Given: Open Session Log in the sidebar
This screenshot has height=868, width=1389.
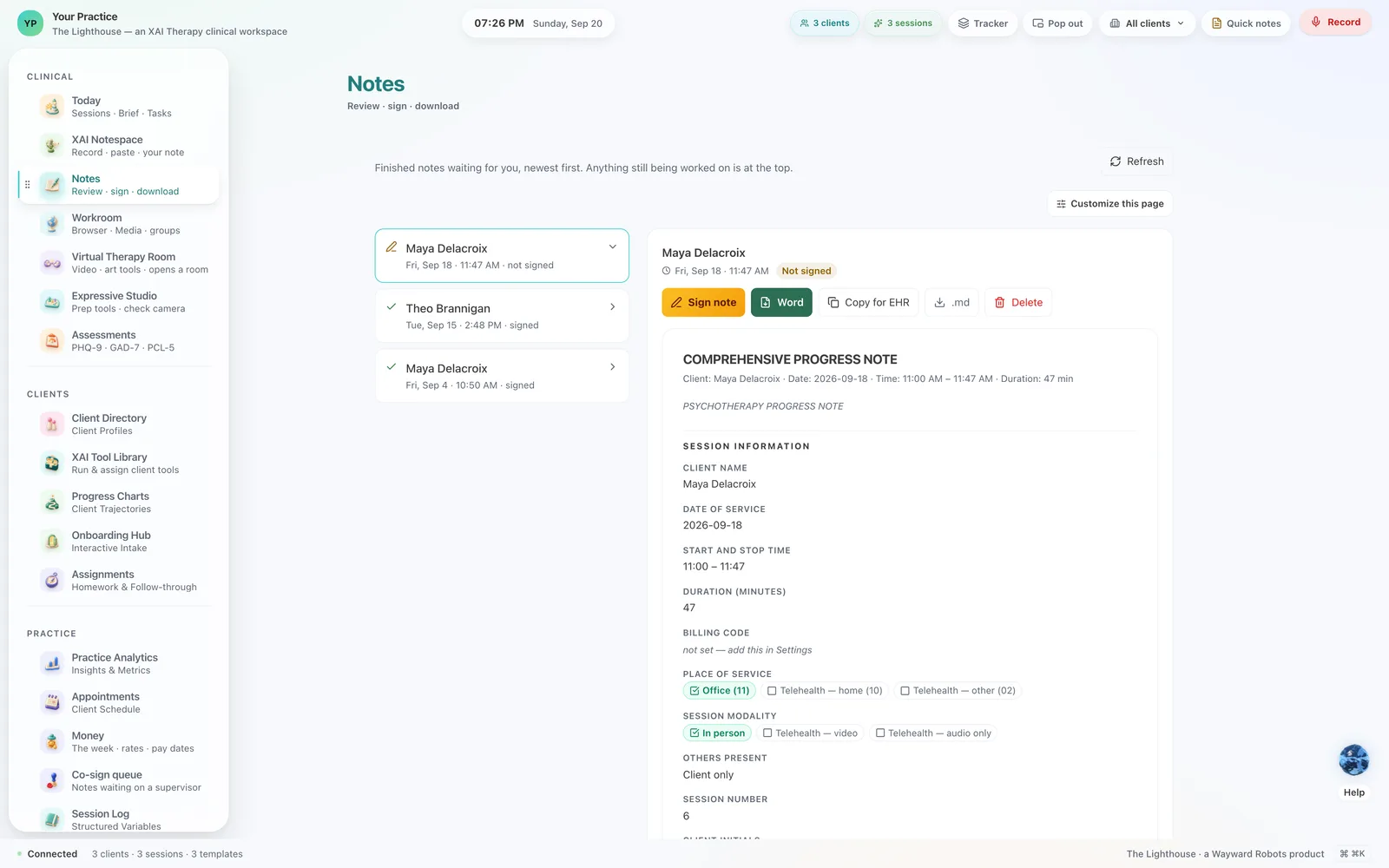Looking at the screenshot, I should [119, 819].
